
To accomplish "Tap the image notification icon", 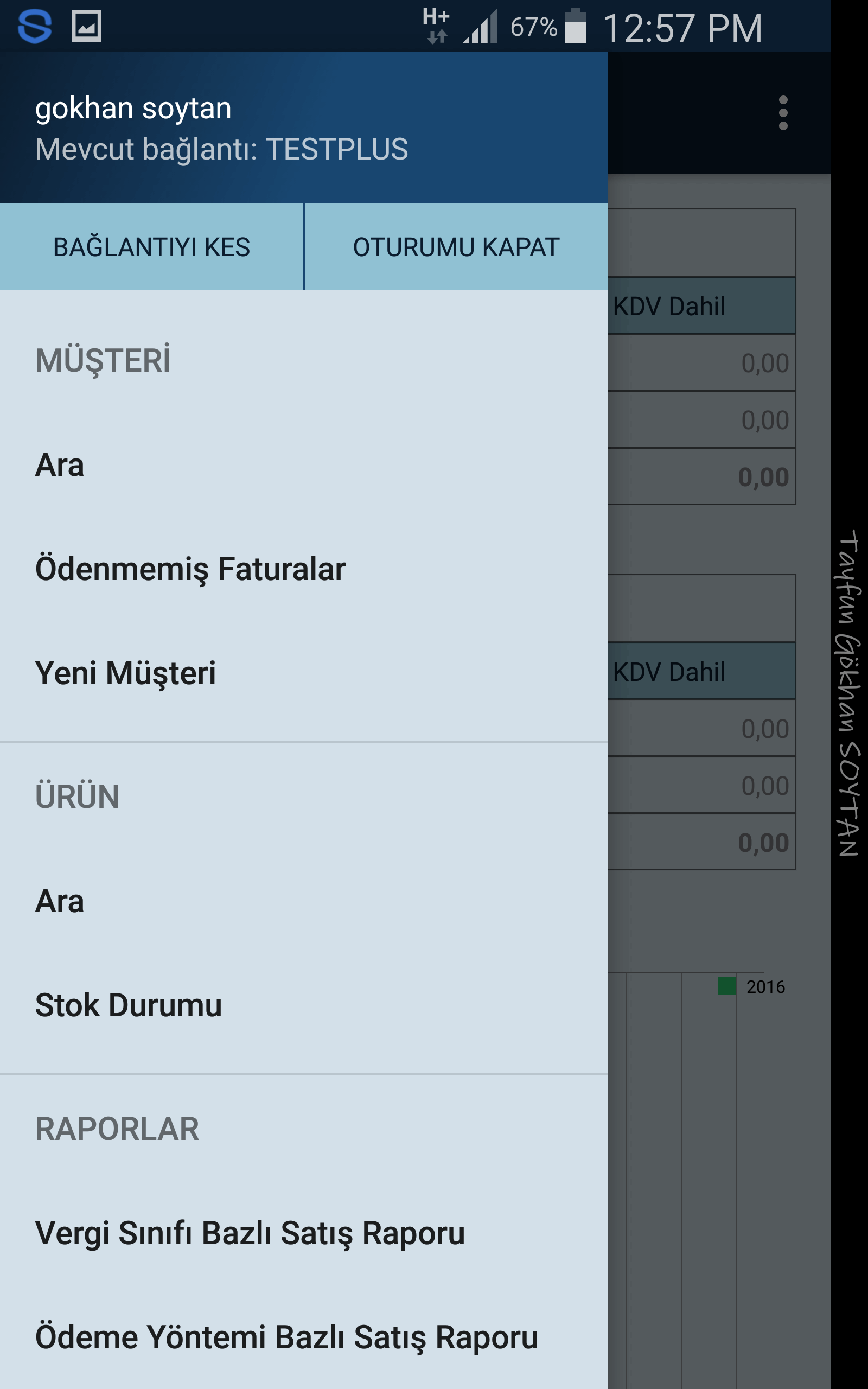I will [x=87, y=27].
